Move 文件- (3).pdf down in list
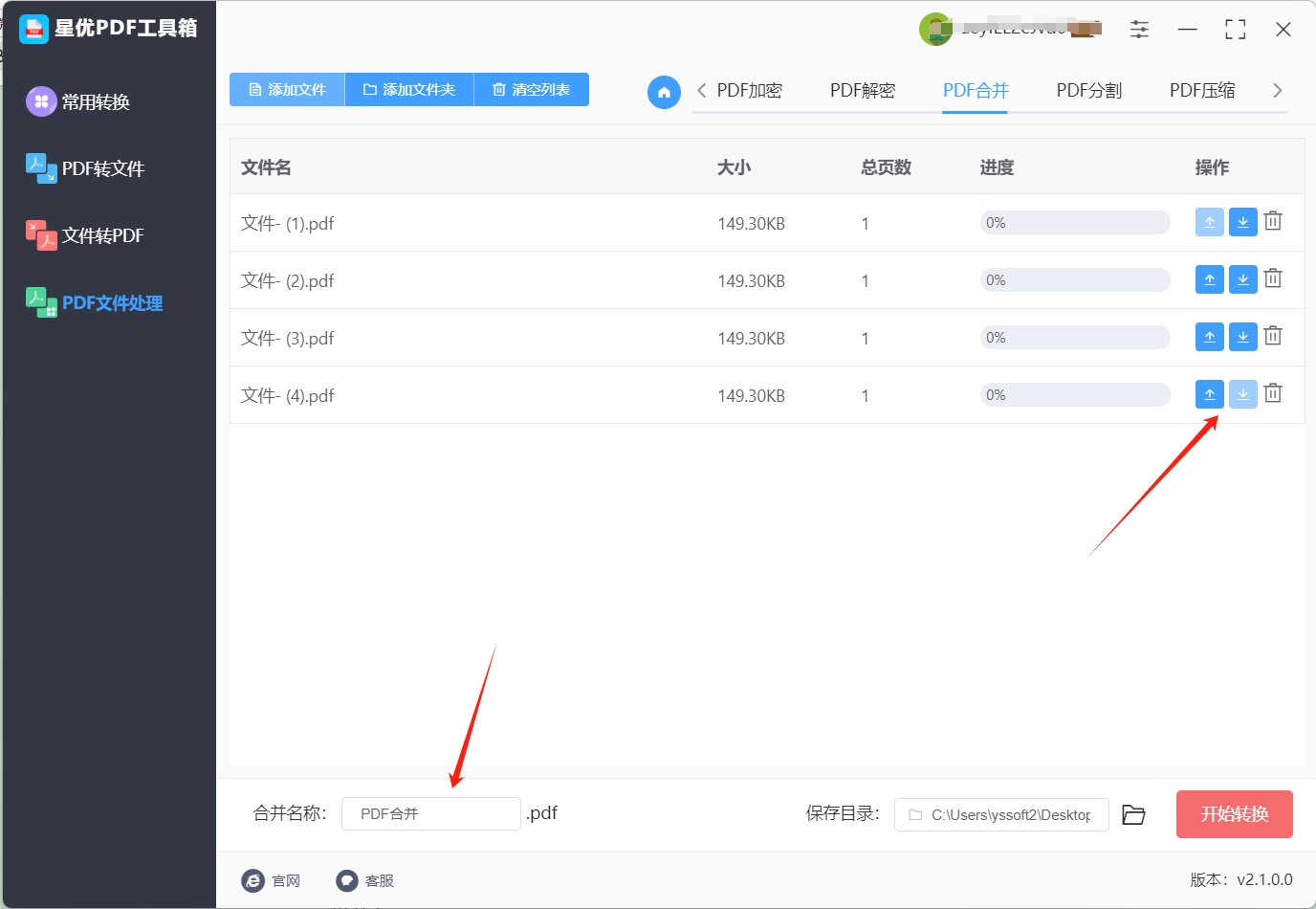 coord(1242,337)
